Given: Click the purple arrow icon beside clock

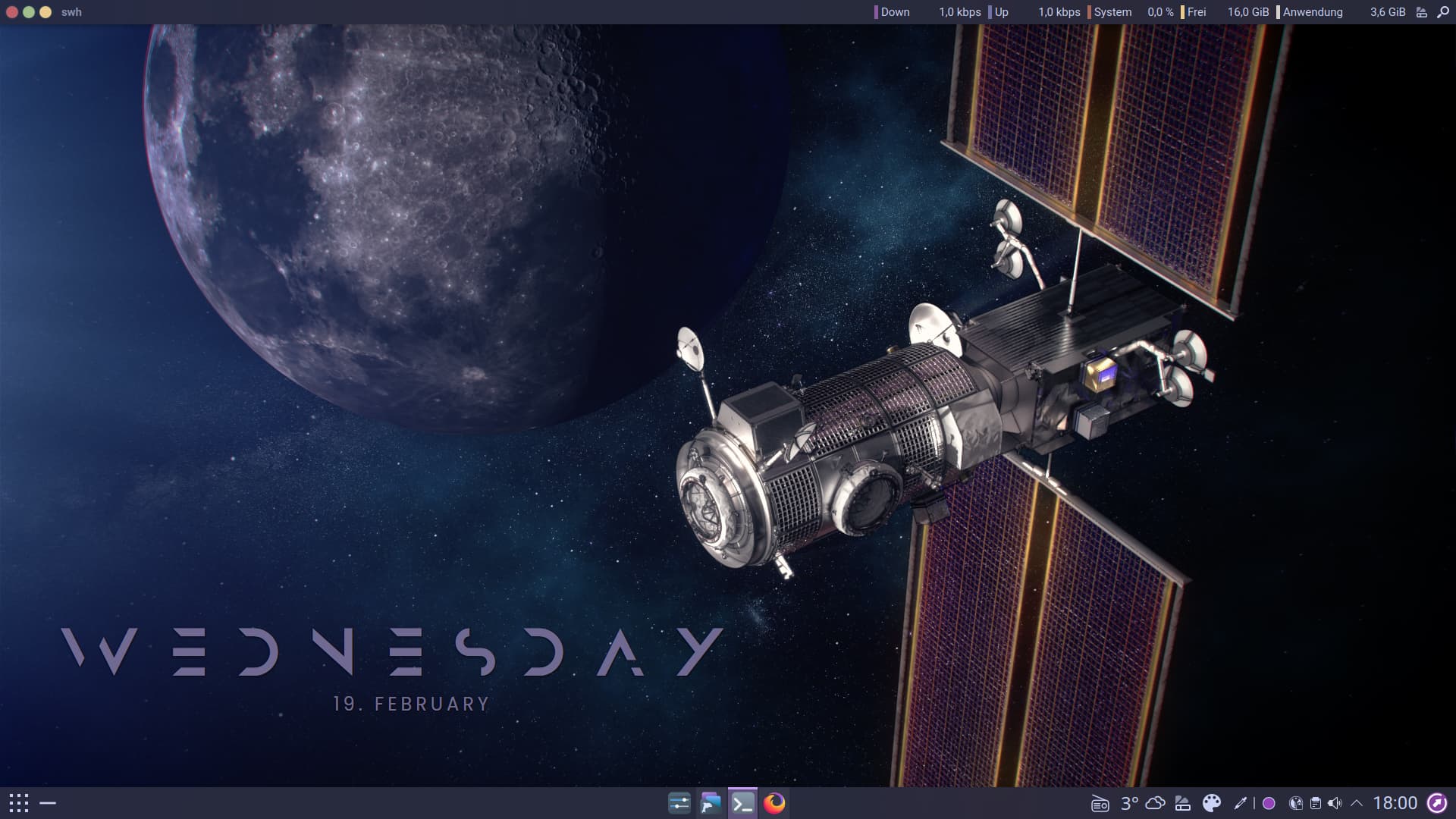Looking at the screenshot, I should tap(1437, 803).
